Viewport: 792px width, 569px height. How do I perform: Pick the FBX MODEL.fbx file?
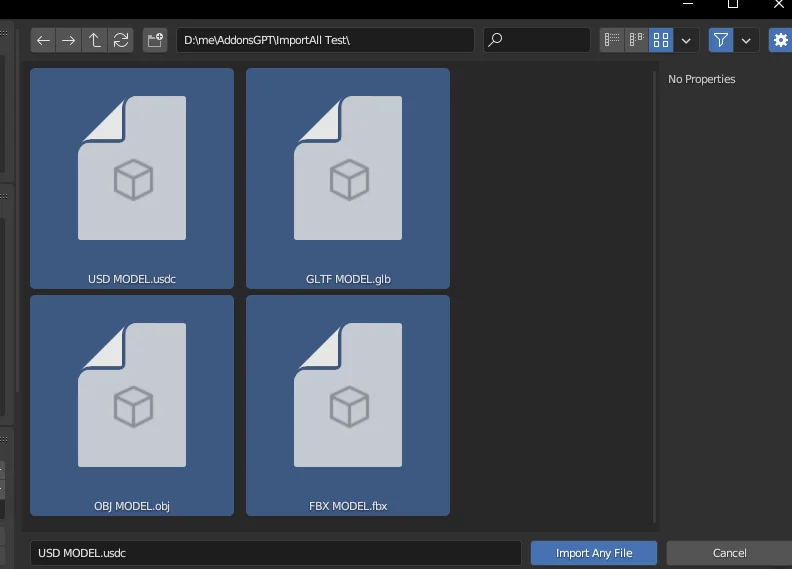[x=348, y=405]
